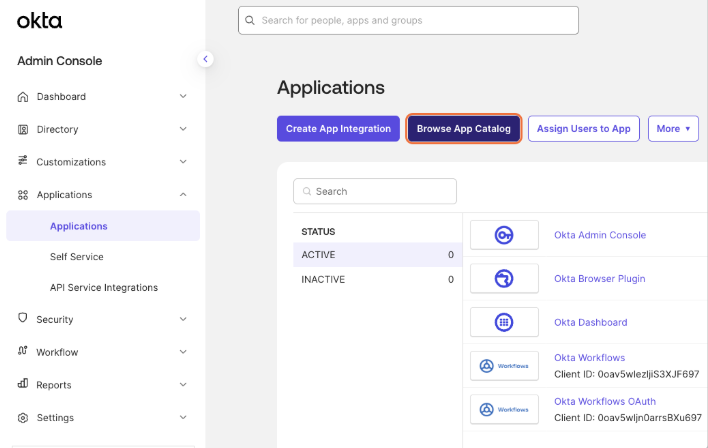Click the Applications page title
Image resolution: width=708 pixels, height=448 pixels.
pos(331,88)
